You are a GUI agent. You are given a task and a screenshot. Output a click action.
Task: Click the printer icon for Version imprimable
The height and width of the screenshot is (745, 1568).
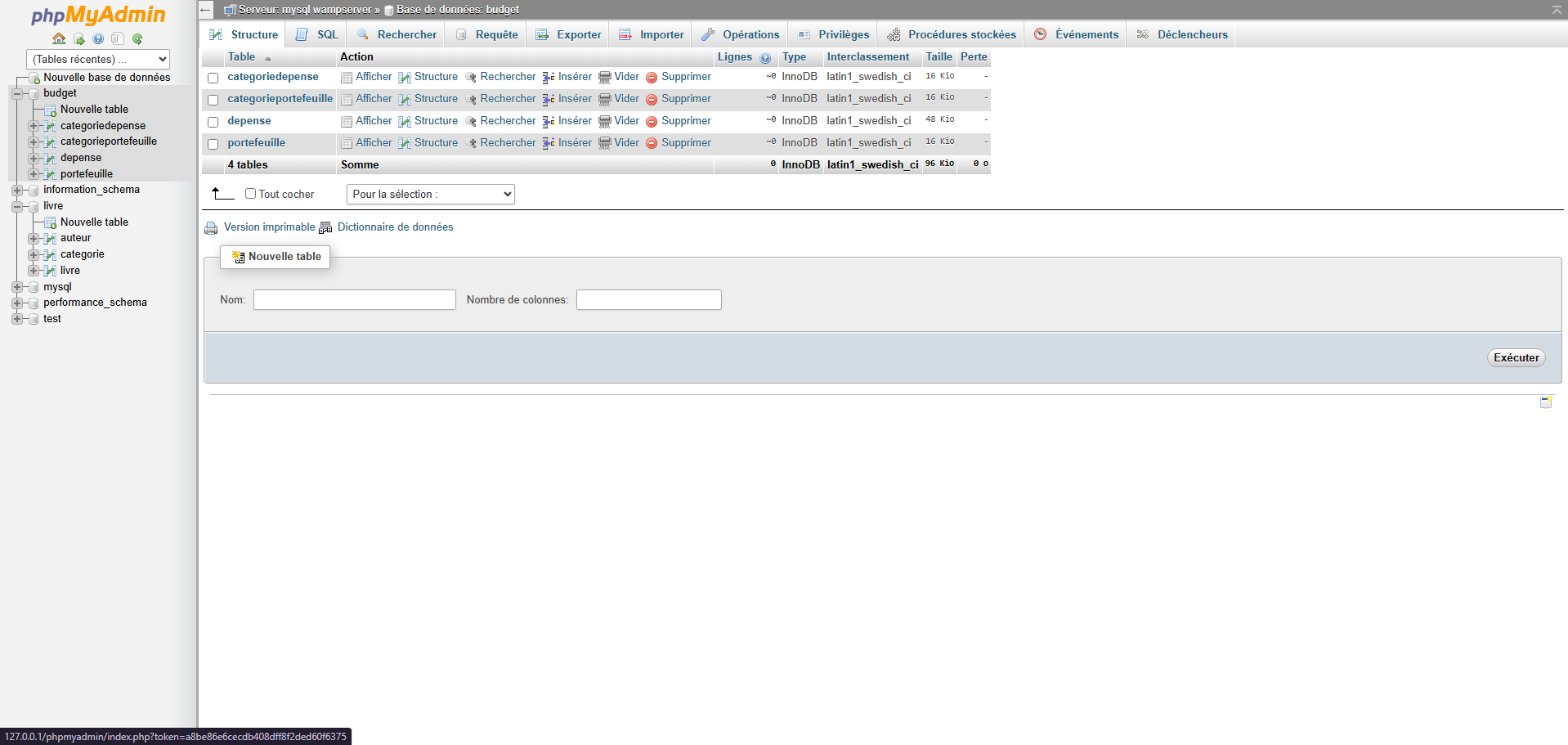211,228
